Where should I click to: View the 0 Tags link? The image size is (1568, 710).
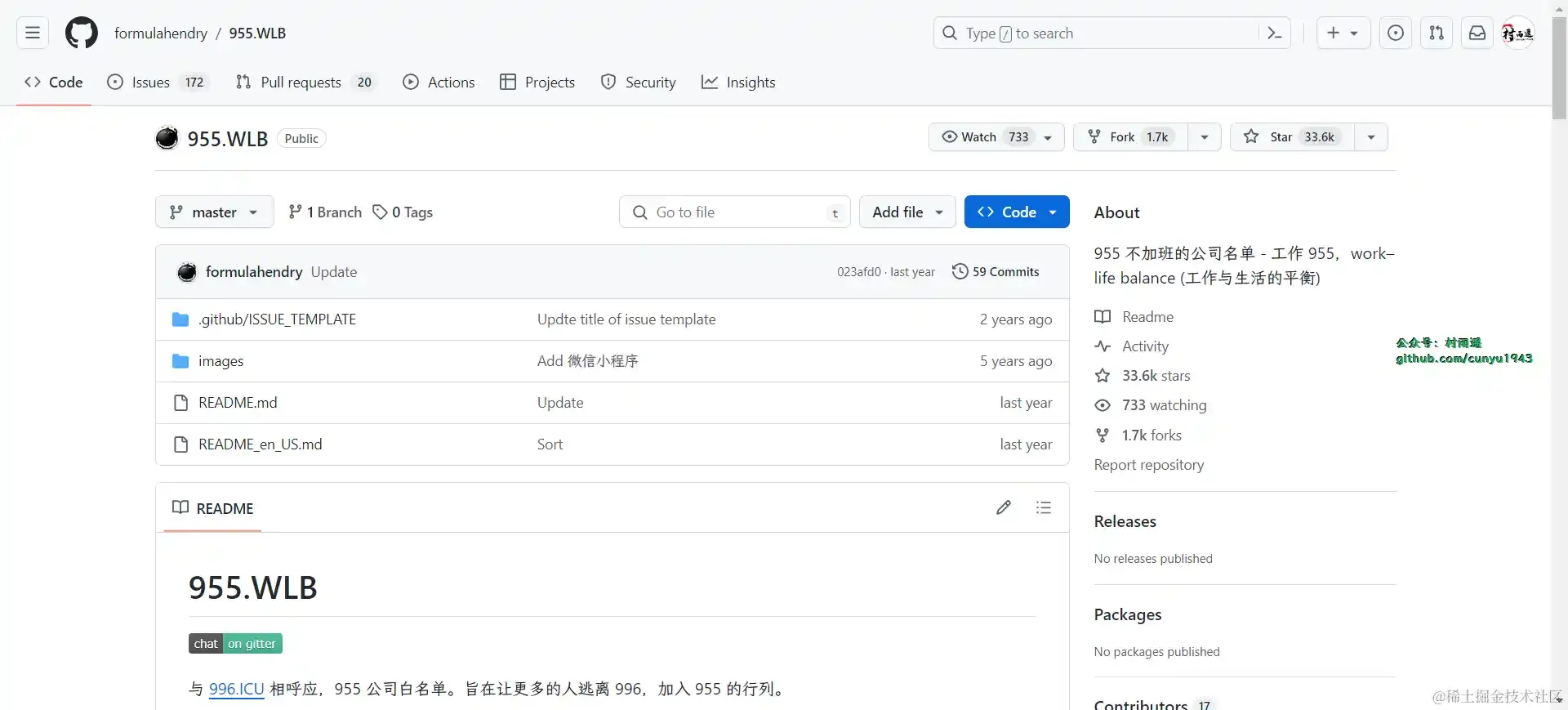pyautogui.click(x=403, y=212)
